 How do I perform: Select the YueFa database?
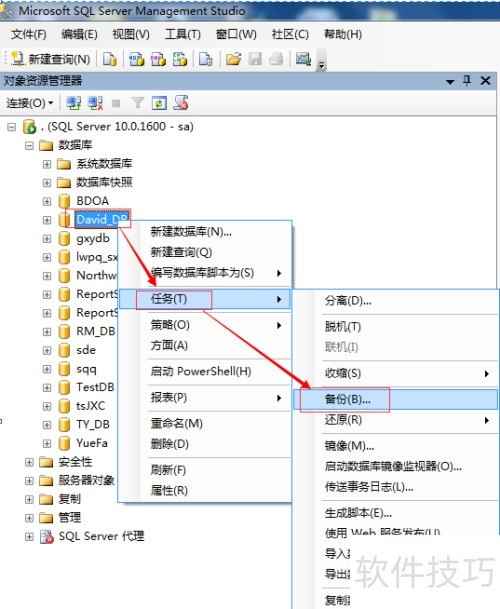click(92, 443)
